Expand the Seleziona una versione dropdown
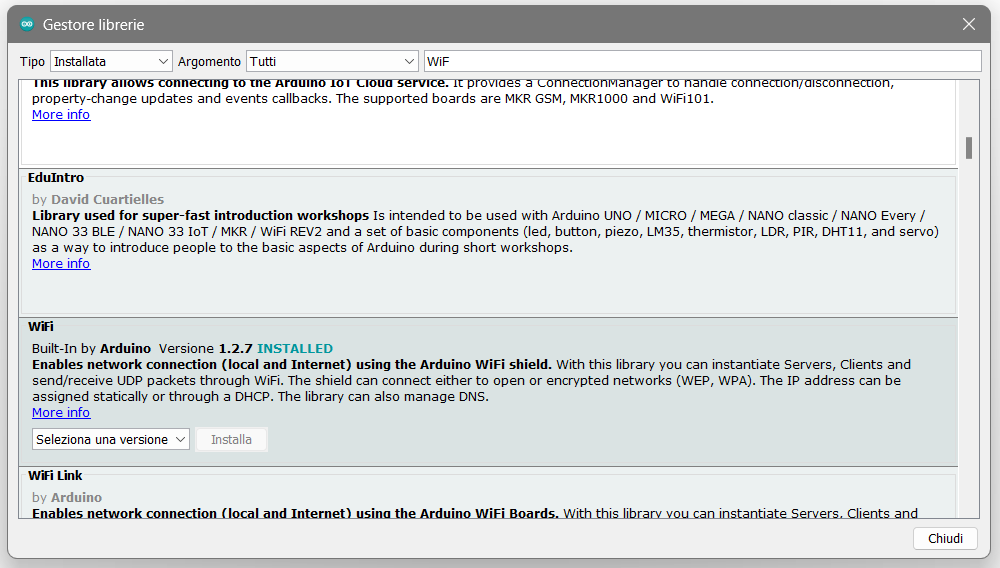This screenshot has width=1000, height=568. (x=111, y=439)
